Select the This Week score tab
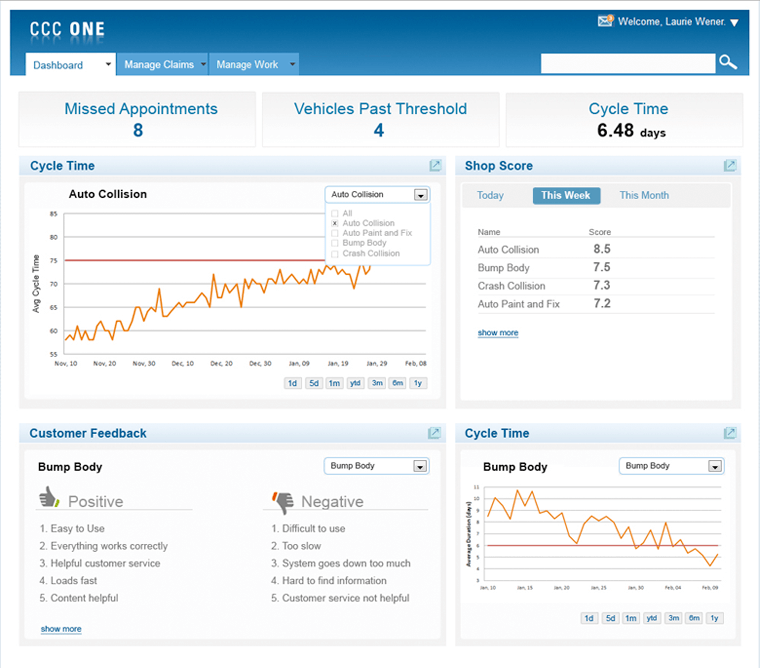The image size is (760, 668). [566, 195]
